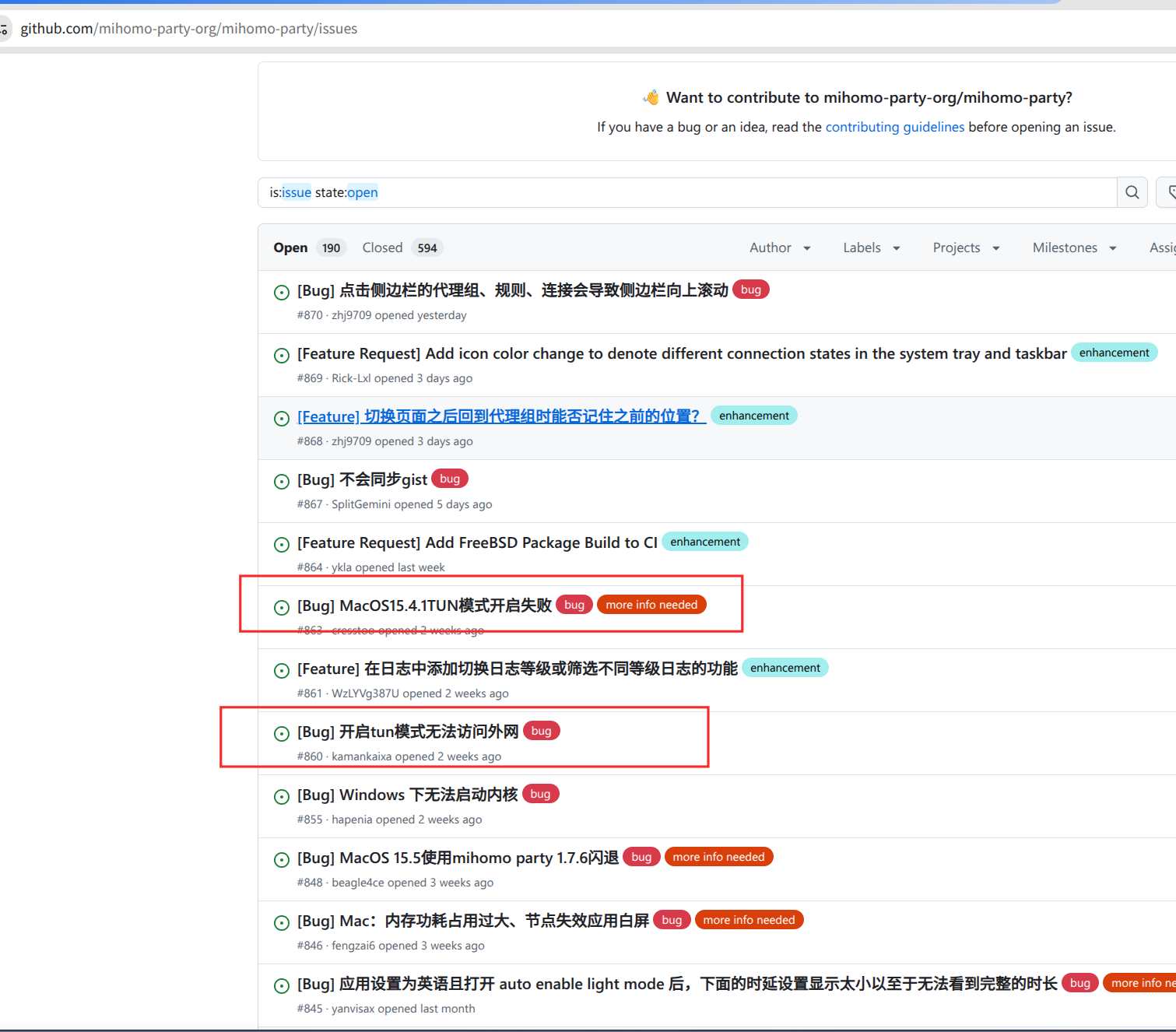Image resolution: width=1176 pixels, height=1032 pixels.
Task: Open the Projects filter dropdown
Action: tap(966, 247)
